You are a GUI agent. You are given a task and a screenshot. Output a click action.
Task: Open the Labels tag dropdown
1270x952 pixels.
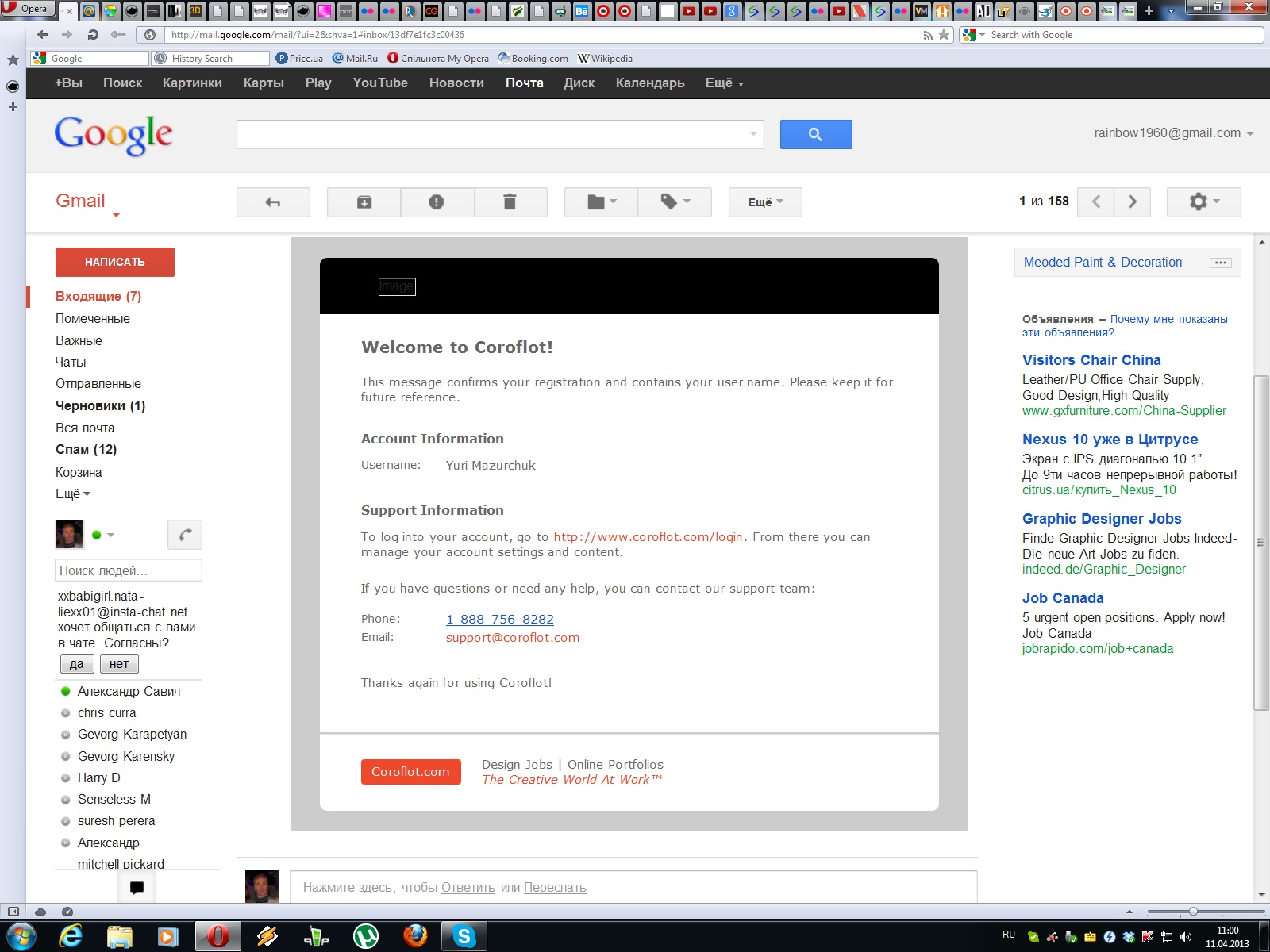675,202
